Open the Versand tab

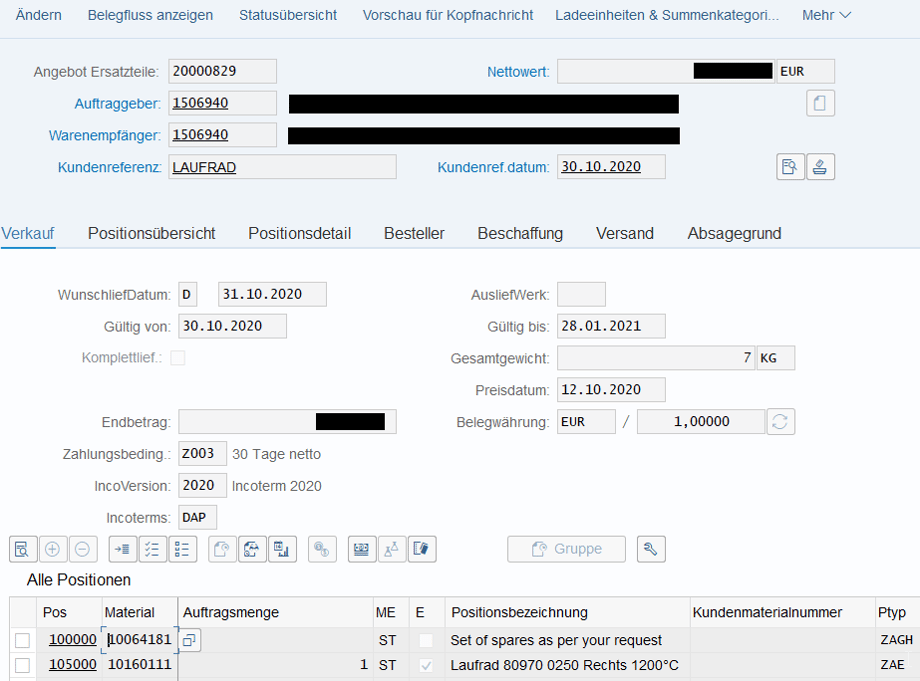(x=625, y=233)
